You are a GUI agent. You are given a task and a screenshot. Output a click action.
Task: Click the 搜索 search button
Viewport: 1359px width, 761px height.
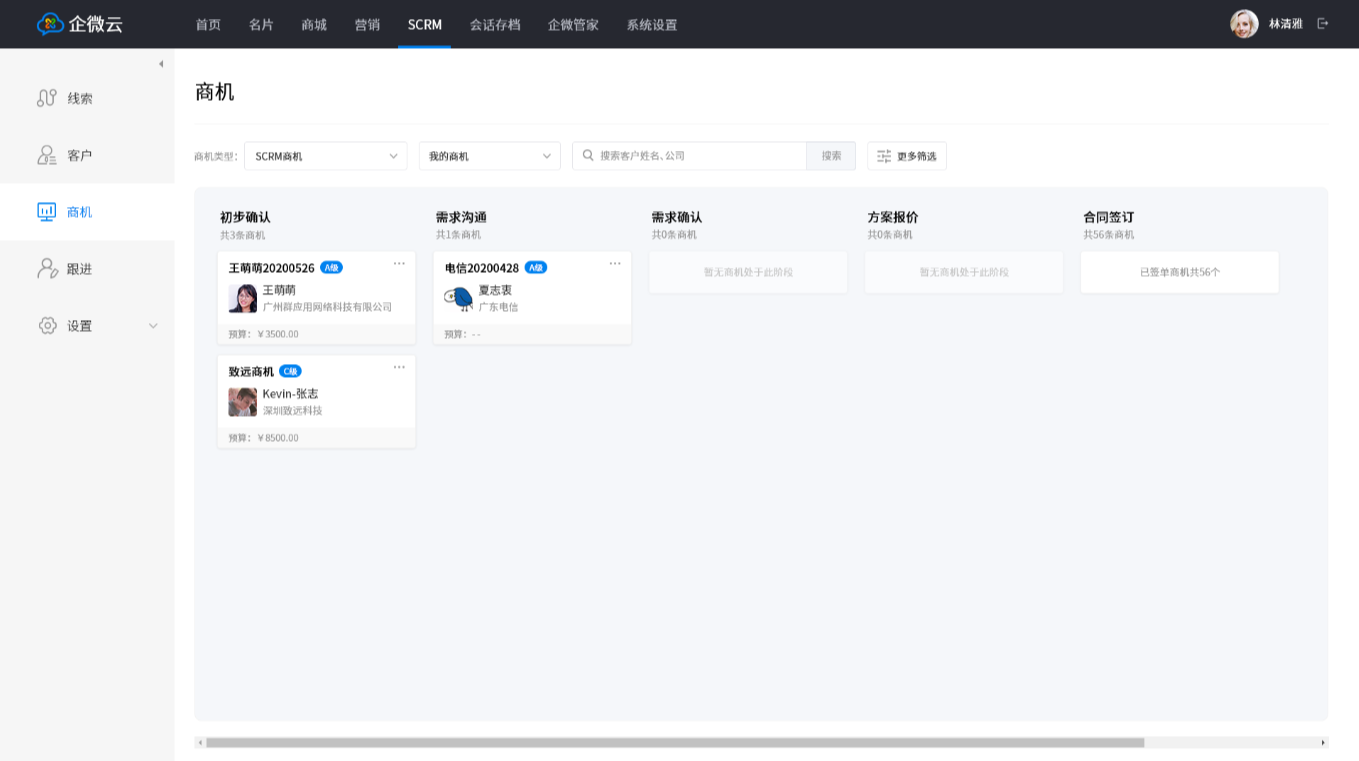point(831,156)
